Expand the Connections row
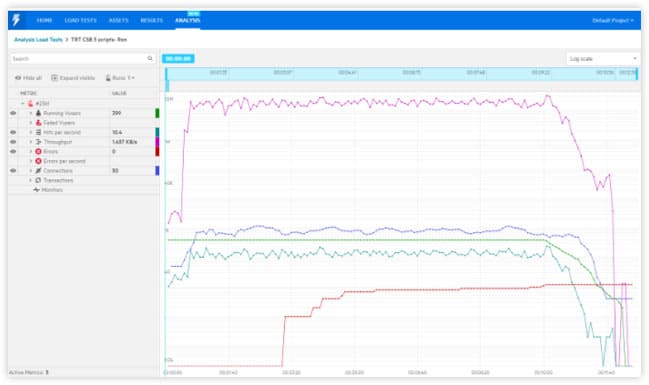The height and width of the screenshot is (385, 649). coord(31,171)
